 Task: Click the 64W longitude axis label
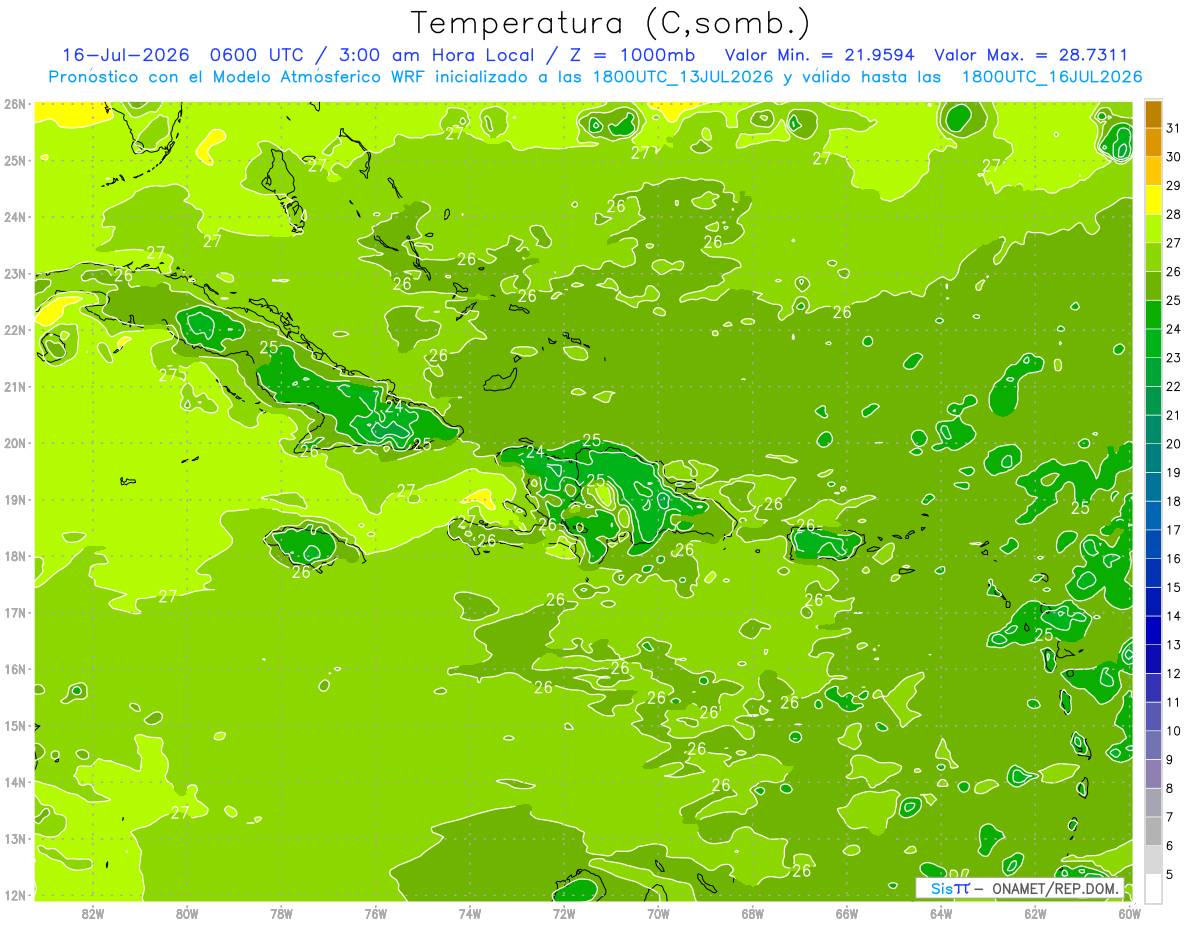(x=941, y=913)
